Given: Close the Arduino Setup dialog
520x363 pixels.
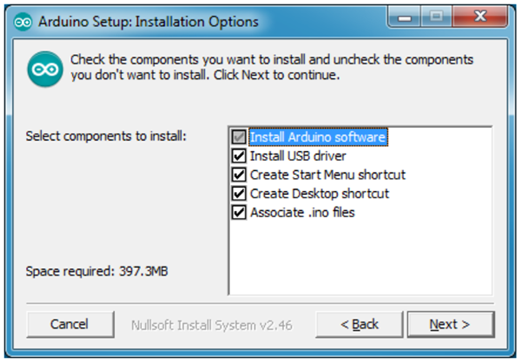Looking at the screenshot, I should (x=480, y=17).
